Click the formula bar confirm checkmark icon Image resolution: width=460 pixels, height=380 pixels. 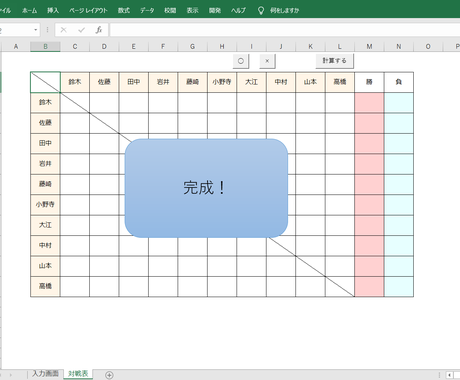pyautogui.click(x=81, y=30)
